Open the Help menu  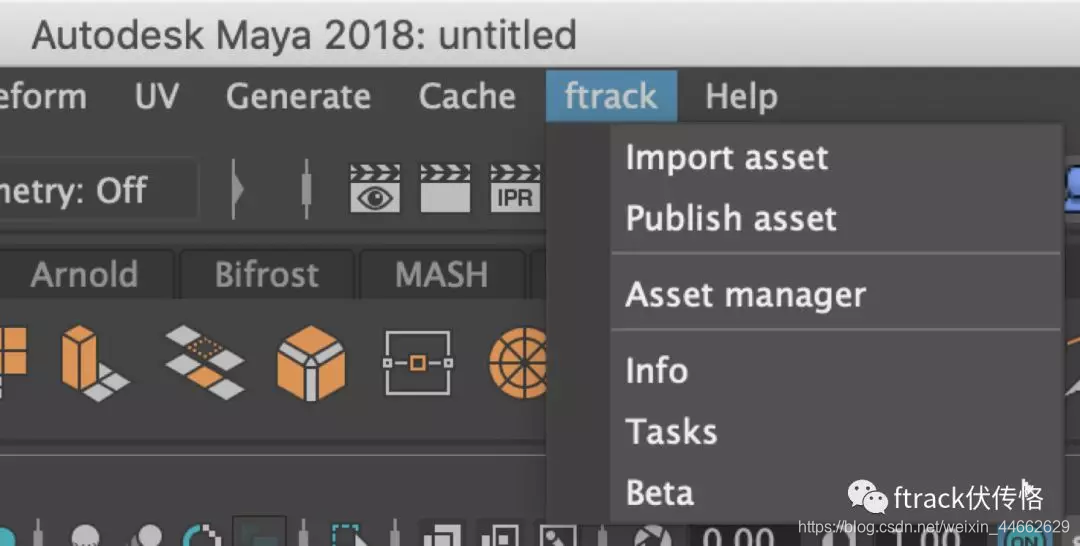tap(741, 96)
